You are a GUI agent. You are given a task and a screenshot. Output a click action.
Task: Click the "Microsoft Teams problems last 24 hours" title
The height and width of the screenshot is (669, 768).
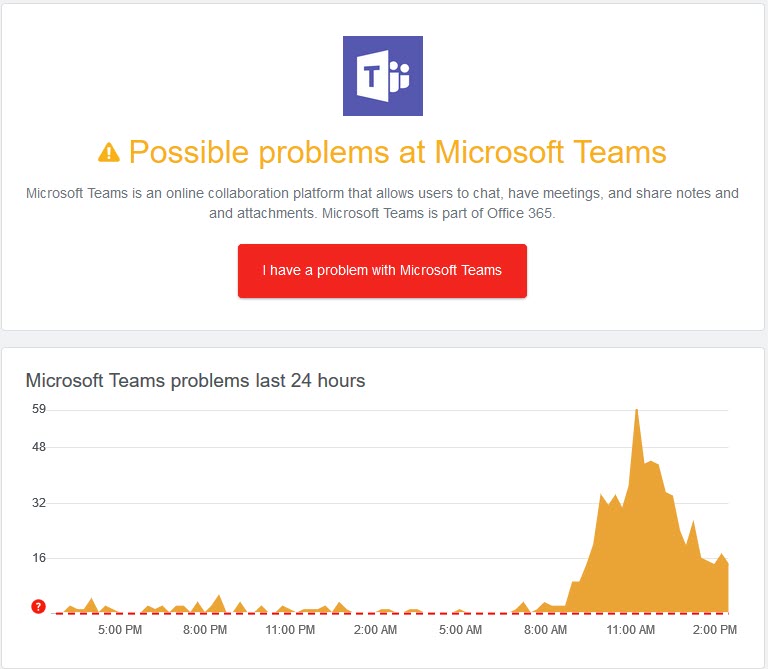(x=195, y=380)
